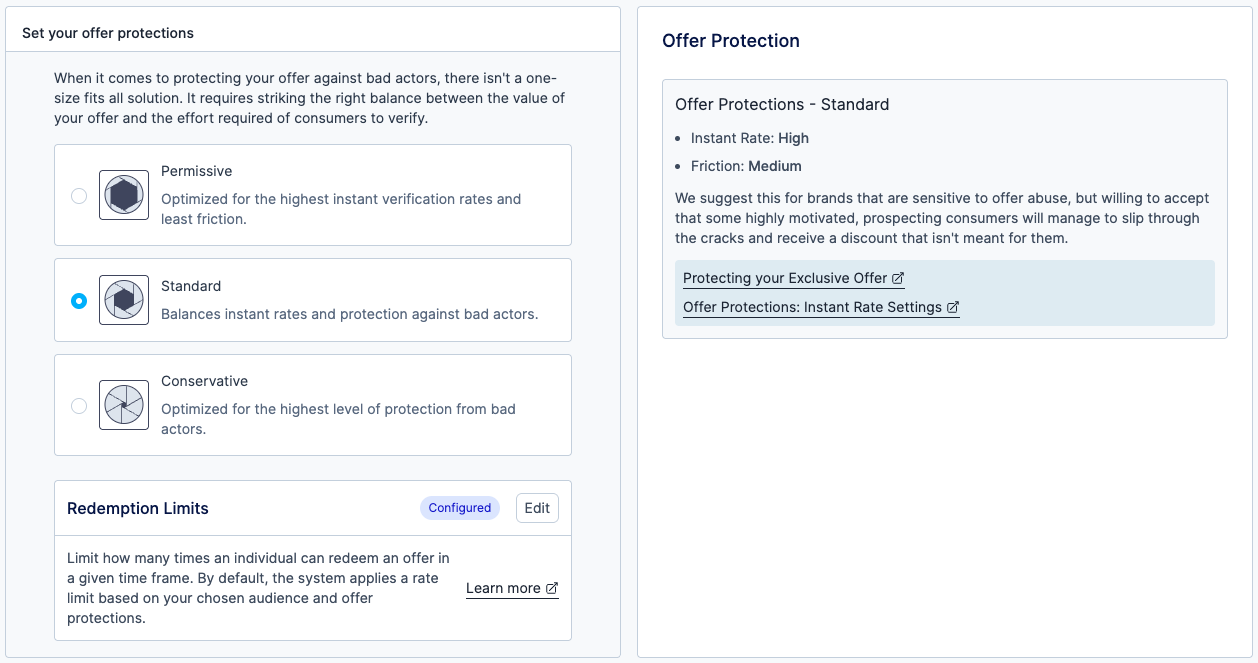Click the Redemption Limits heading
Image resolution: width=1258 pixels, height=663 pixels.
[138, 508]
